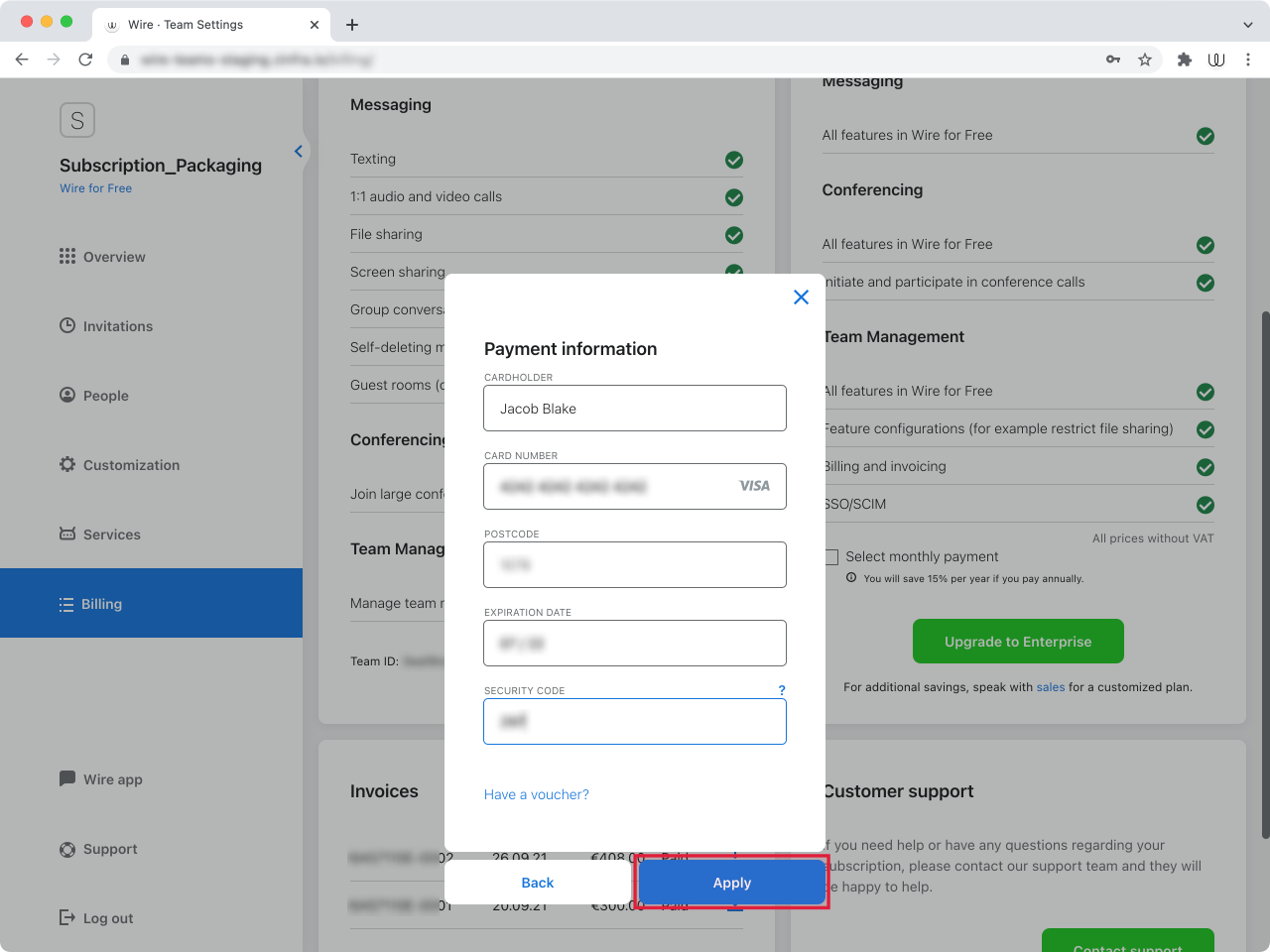
Task: Click the People avatar icon
Action: [67, 395]
